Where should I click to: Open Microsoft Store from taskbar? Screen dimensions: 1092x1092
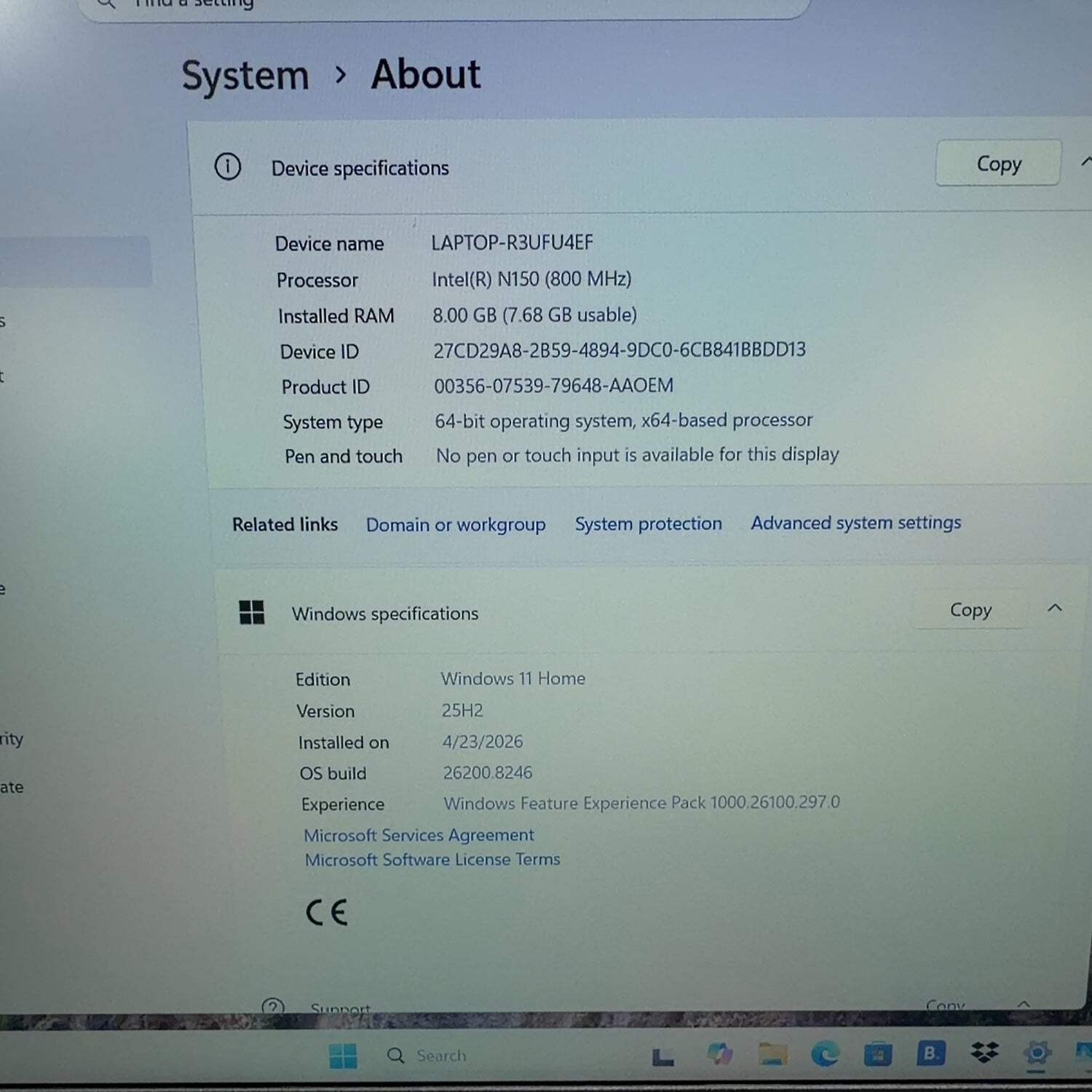coord(878,1053)
